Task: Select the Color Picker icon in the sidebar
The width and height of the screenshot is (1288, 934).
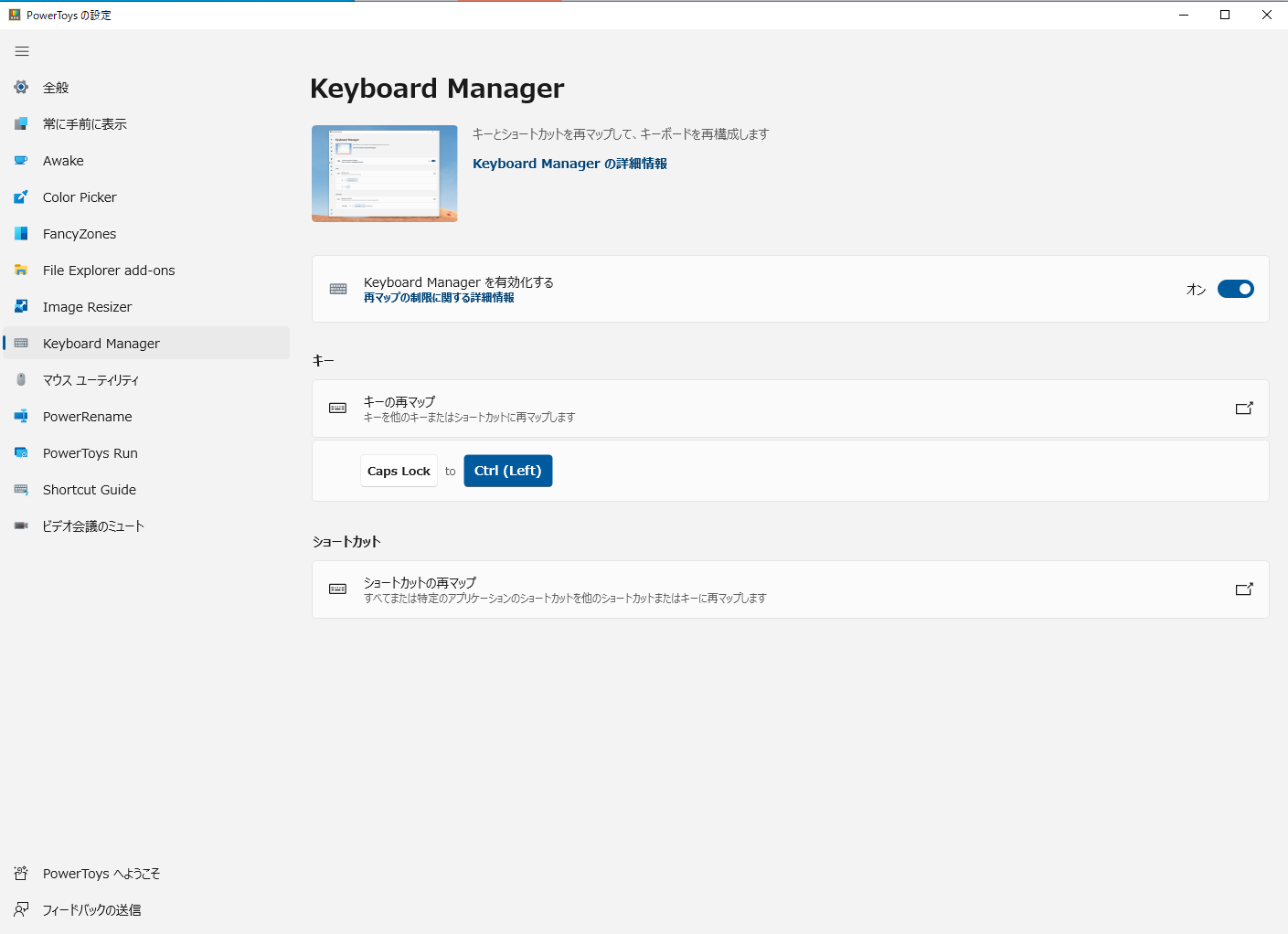Action: click(x=20, y=196)
